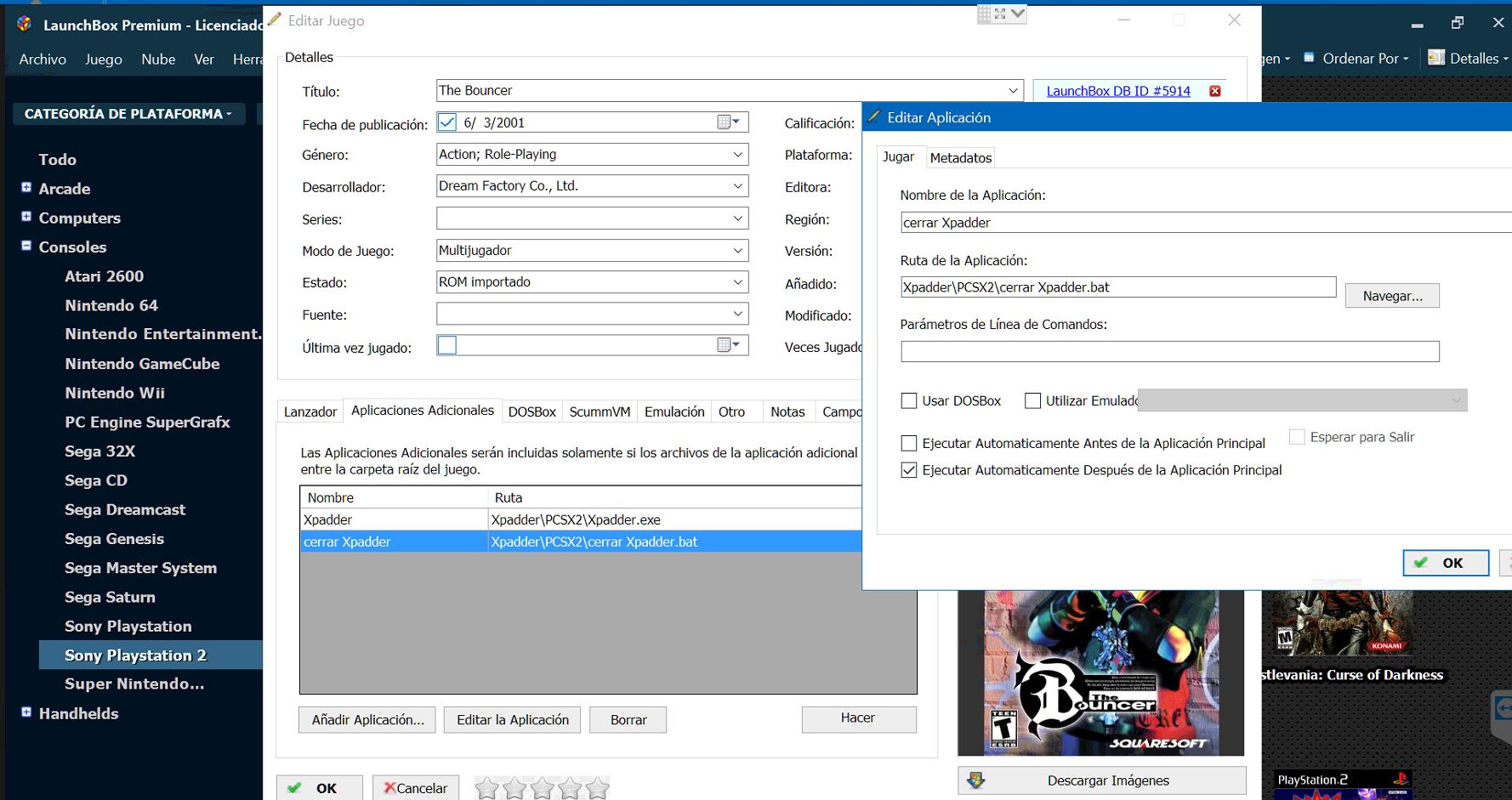Click Cancelar in Editar Juego
This screenshot has height=800, width=1512.
416,788
